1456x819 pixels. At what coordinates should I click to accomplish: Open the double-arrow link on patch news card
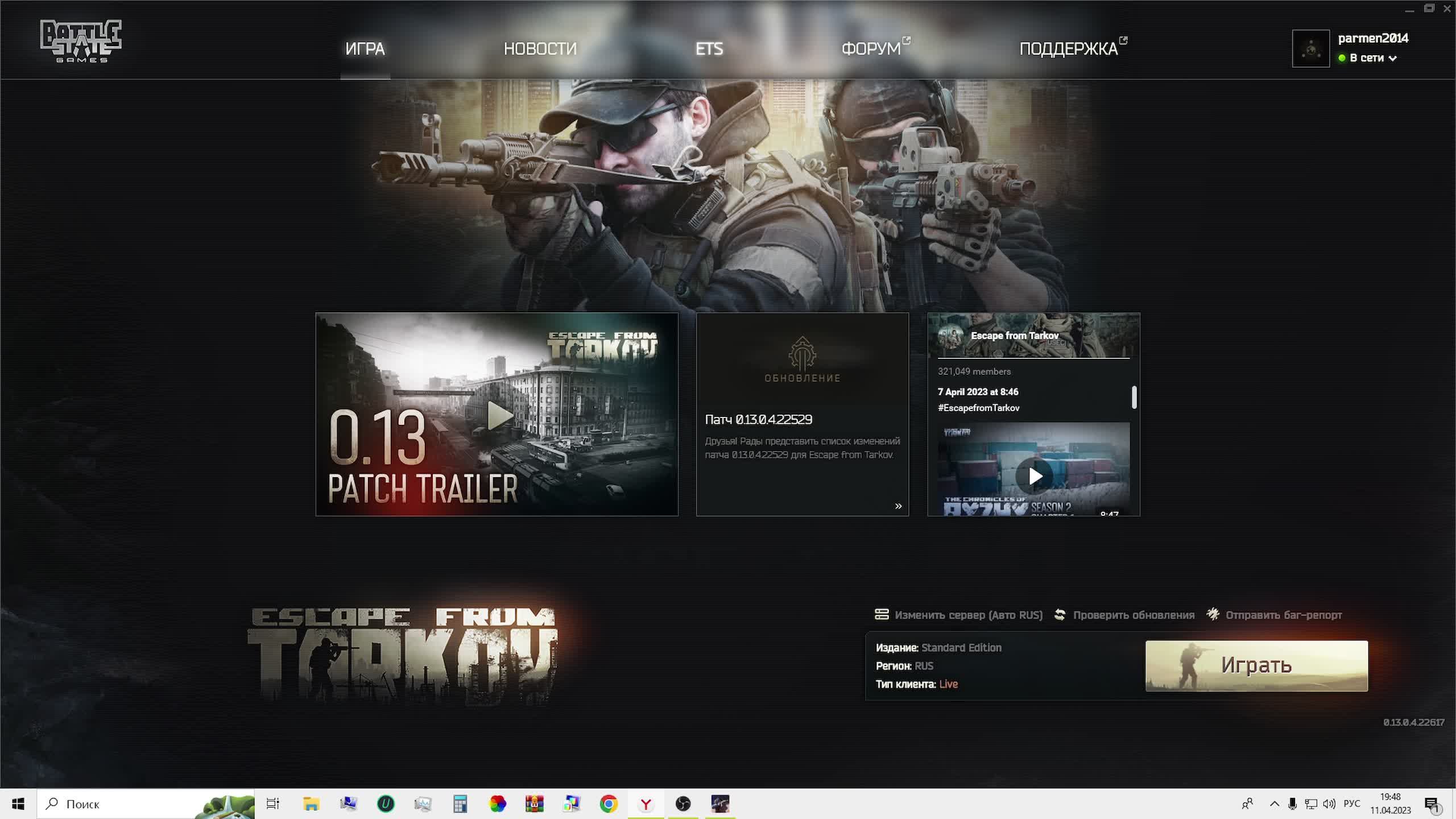point(898,506)
